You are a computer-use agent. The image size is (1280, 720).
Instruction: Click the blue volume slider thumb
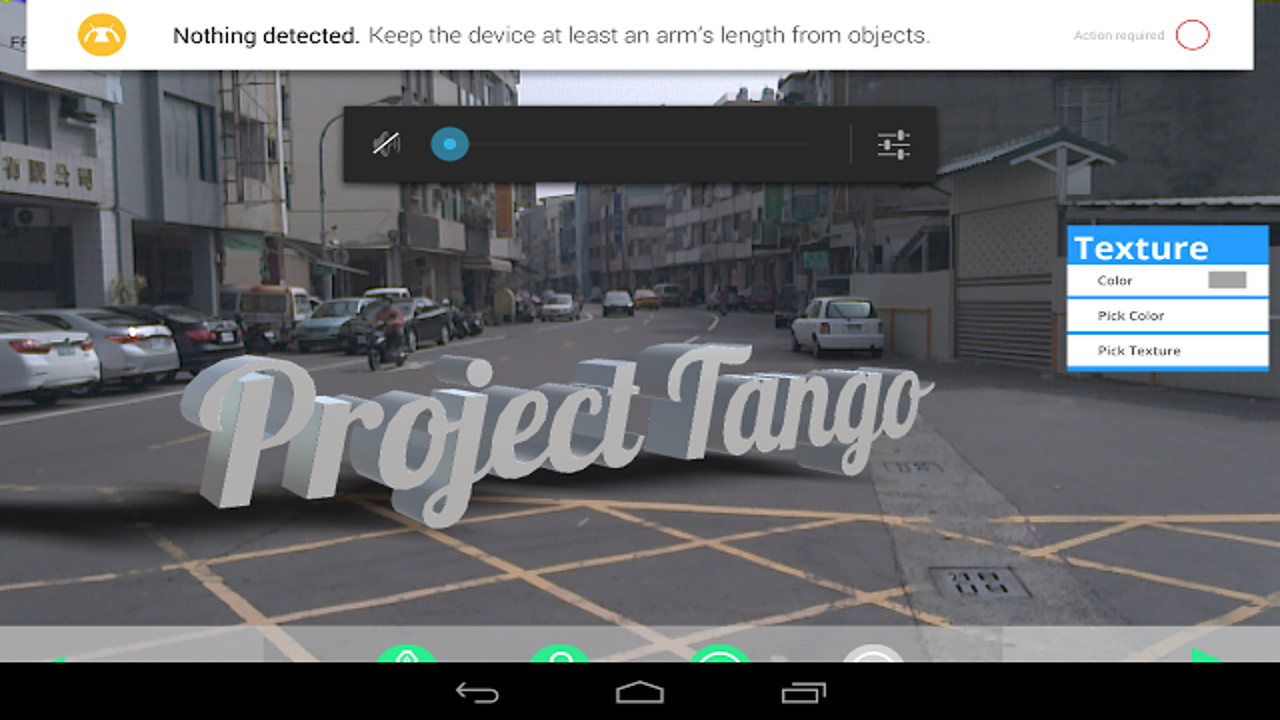pyautogui.click(x=450, y=144)
